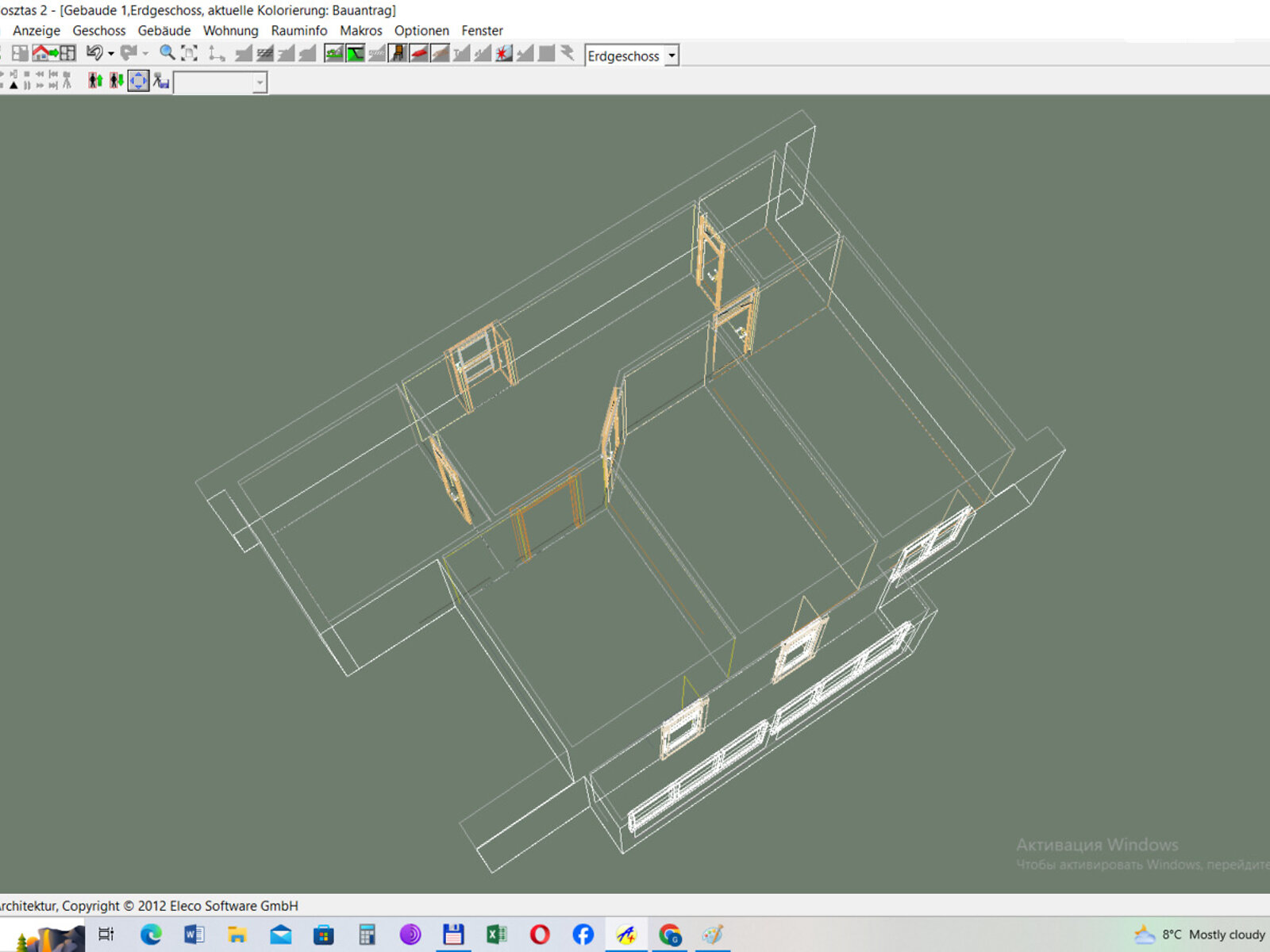Open Microsoft Word from taskbar
This screenshot has width=1270, height=952.
(194, 935)
